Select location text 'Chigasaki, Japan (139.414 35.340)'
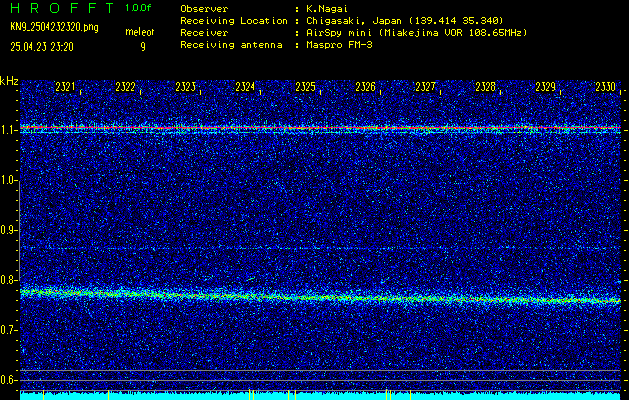Viewport: 629px width, 400px height. click(x=405, y=20)
